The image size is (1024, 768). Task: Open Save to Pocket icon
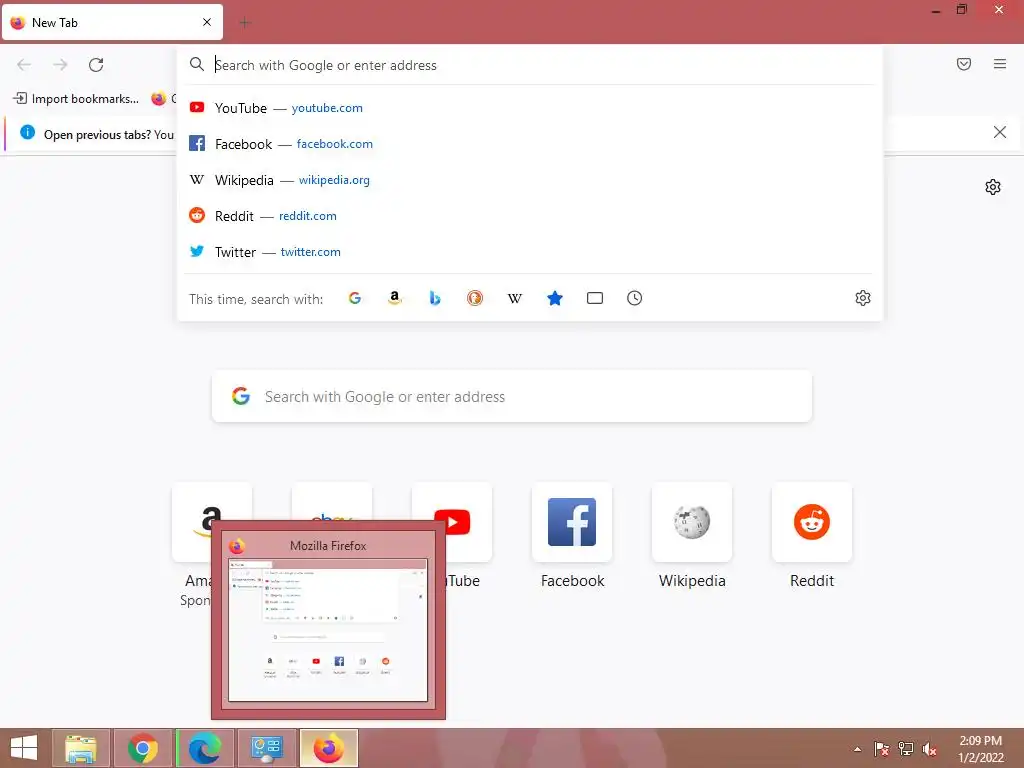[x=964, y=64]
